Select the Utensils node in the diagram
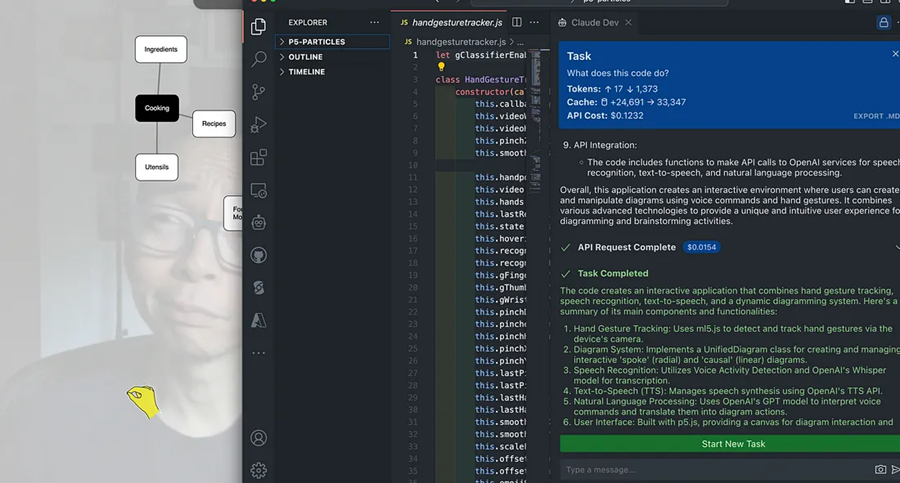The height and width of the screenshot is (483, 900). pos(157,167)
